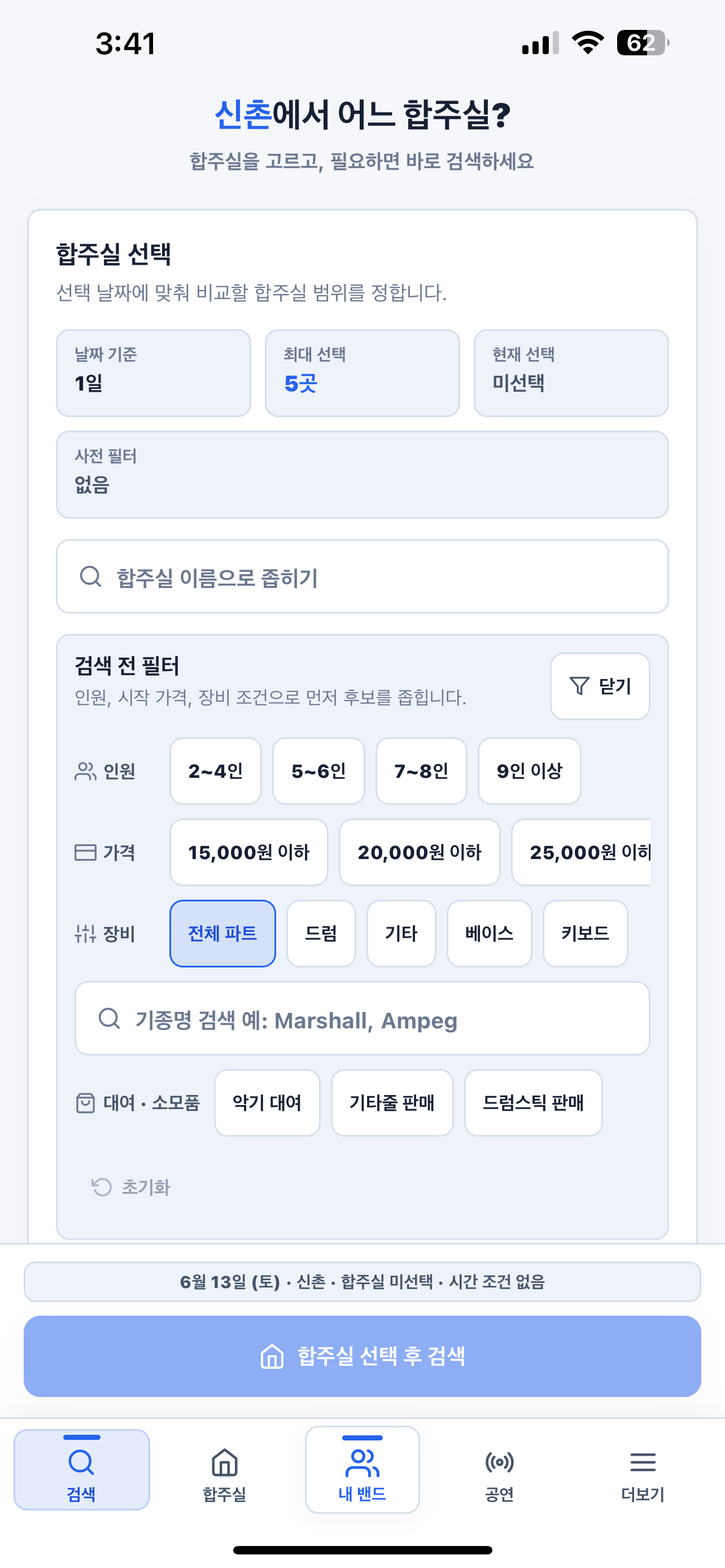The width and height of the screenshot is (725, 1568).
Task: Open the 더보기 hamburger menu icon
Action: (x=643, y=1462)
